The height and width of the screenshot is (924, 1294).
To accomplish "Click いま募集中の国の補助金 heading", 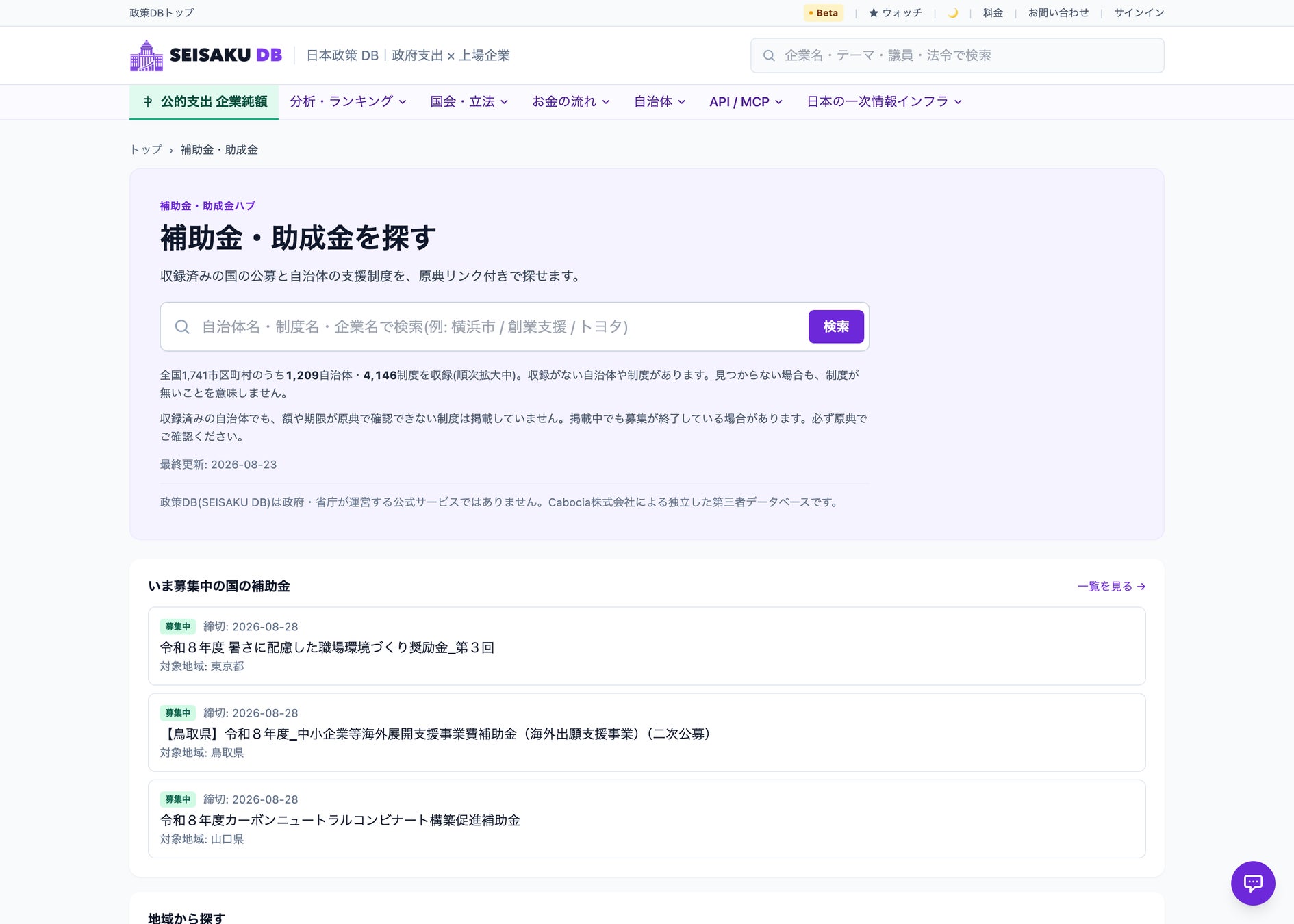I will (219, 587).
